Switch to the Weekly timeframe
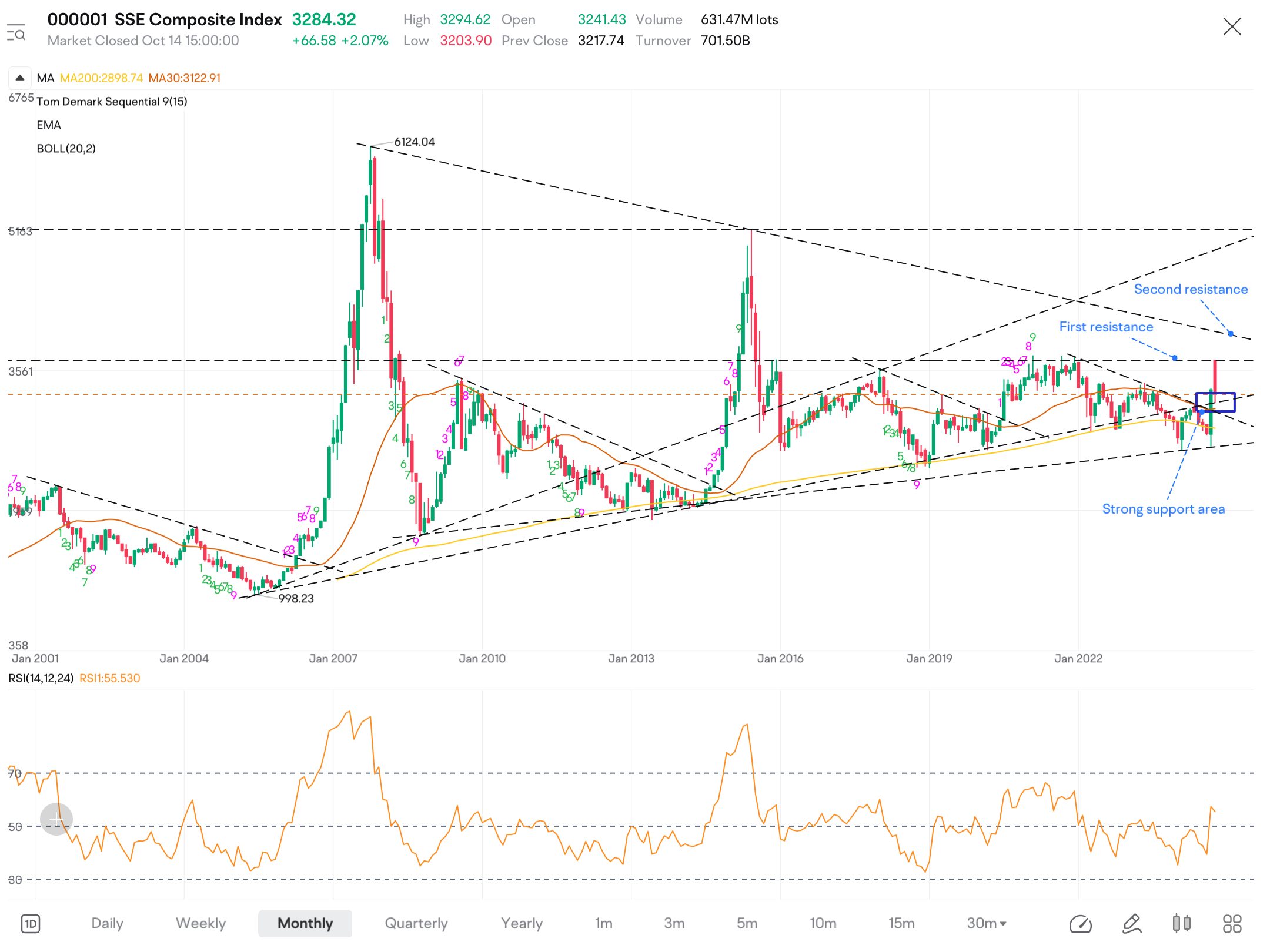 pos(200,923)
